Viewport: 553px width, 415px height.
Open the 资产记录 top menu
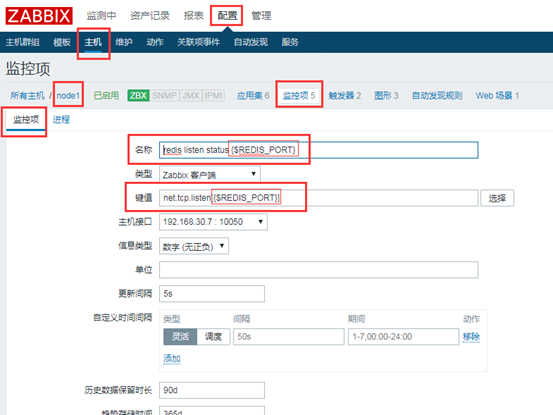point(150,16)
